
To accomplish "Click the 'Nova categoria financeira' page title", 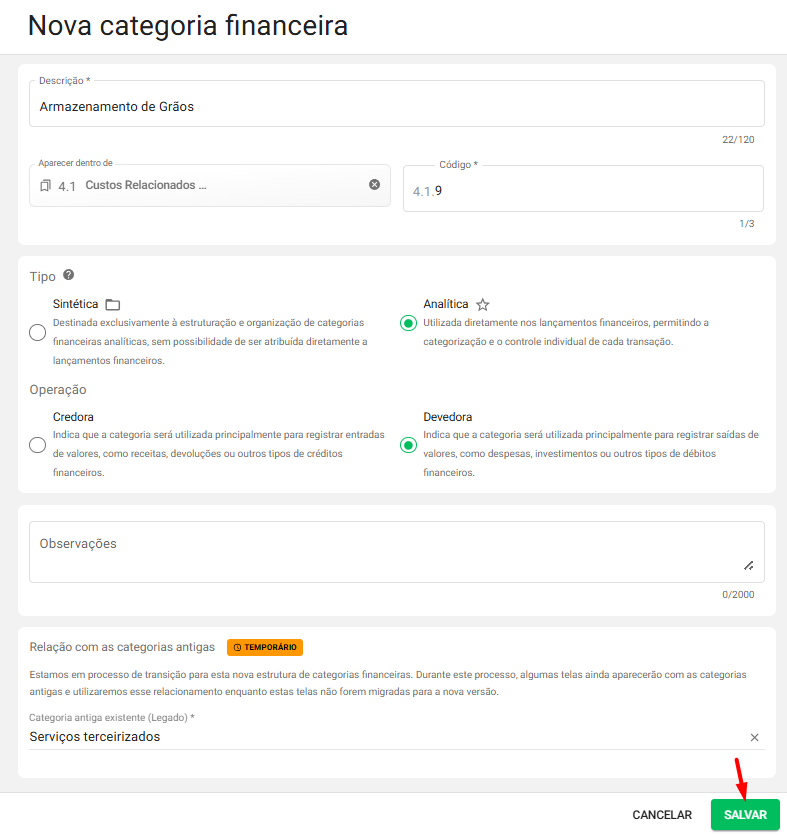I will pyautogui.click(x=188, y=26).
